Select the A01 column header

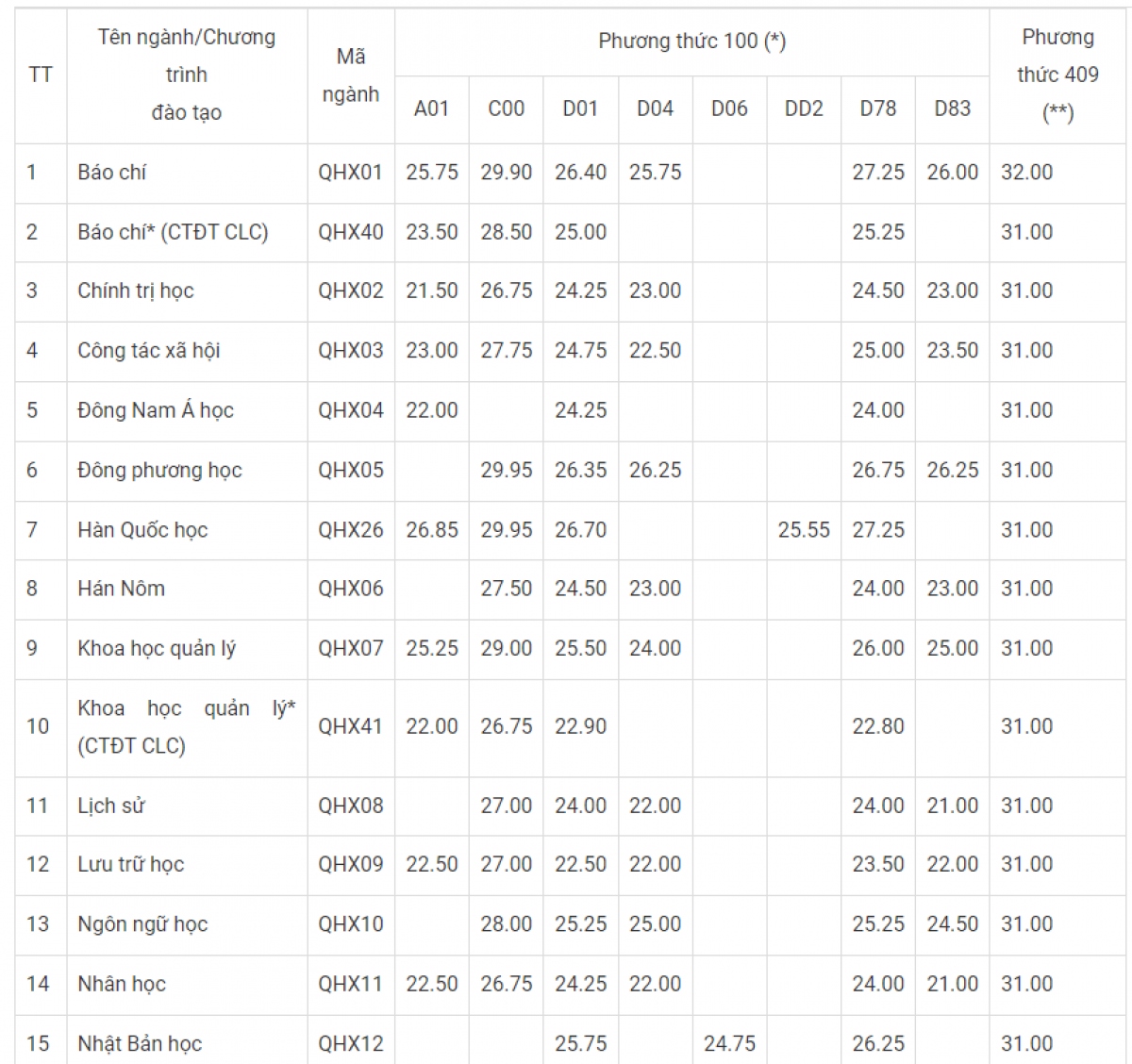(431, 108)
